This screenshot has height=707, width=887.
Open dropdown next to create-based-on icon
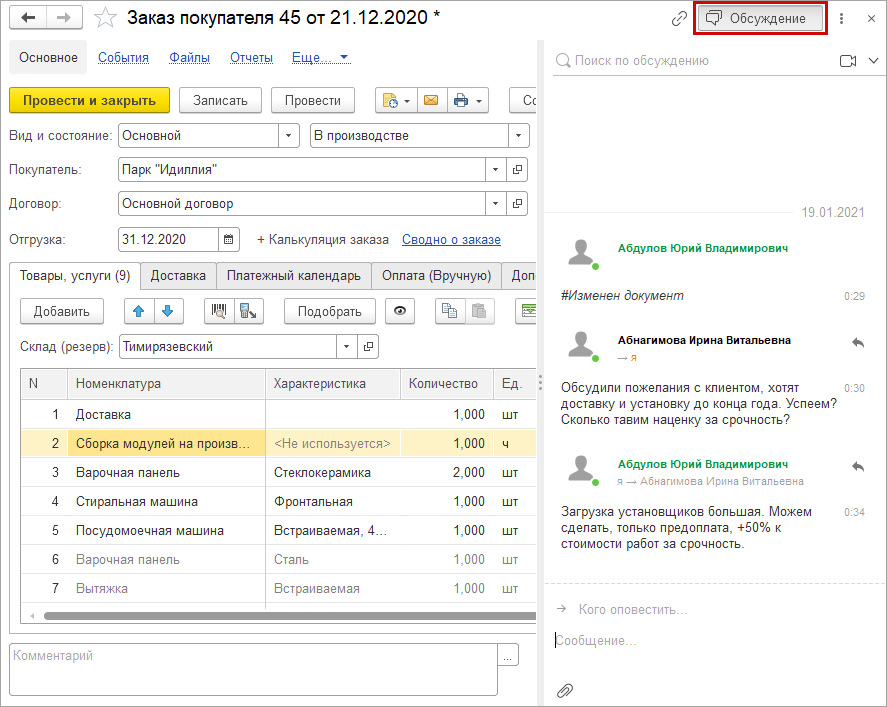tap(407, 101)
